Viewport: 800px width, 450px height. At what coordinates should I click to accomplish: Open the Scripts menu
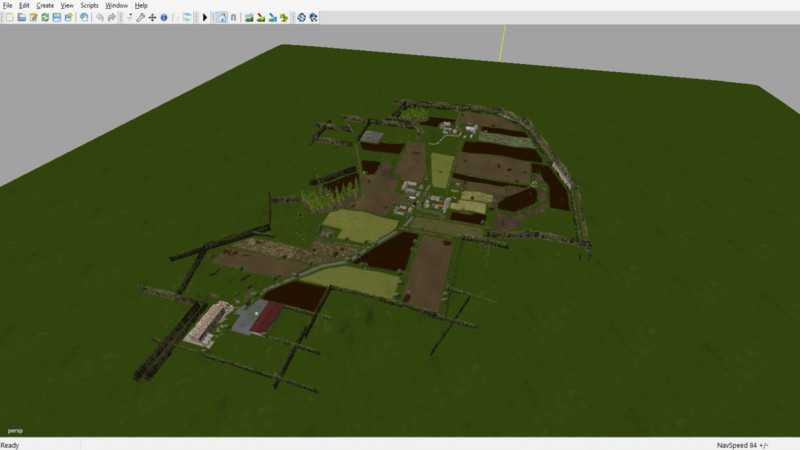[x=90, y=5]
